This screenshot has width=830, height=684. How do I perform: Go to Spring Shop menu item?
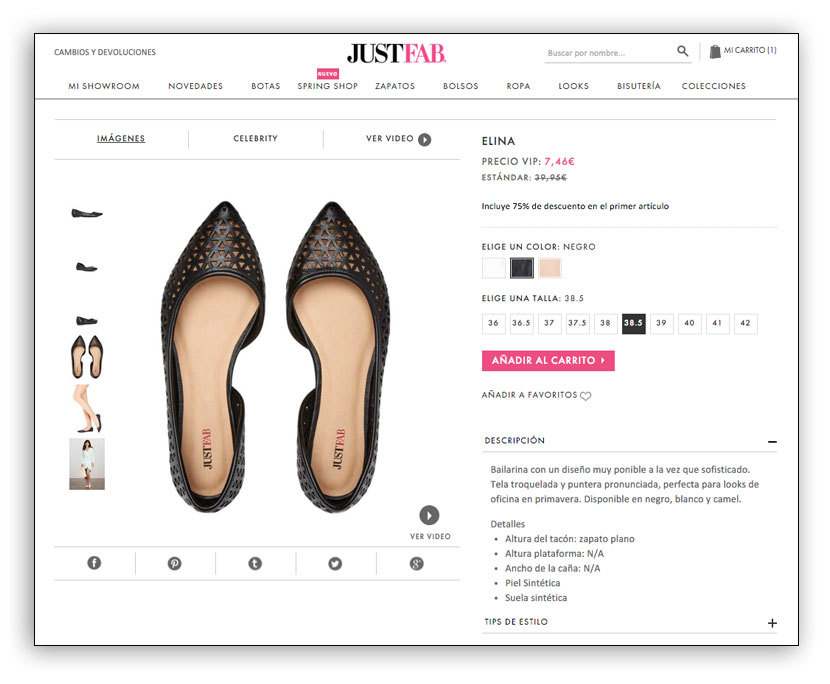327,86
